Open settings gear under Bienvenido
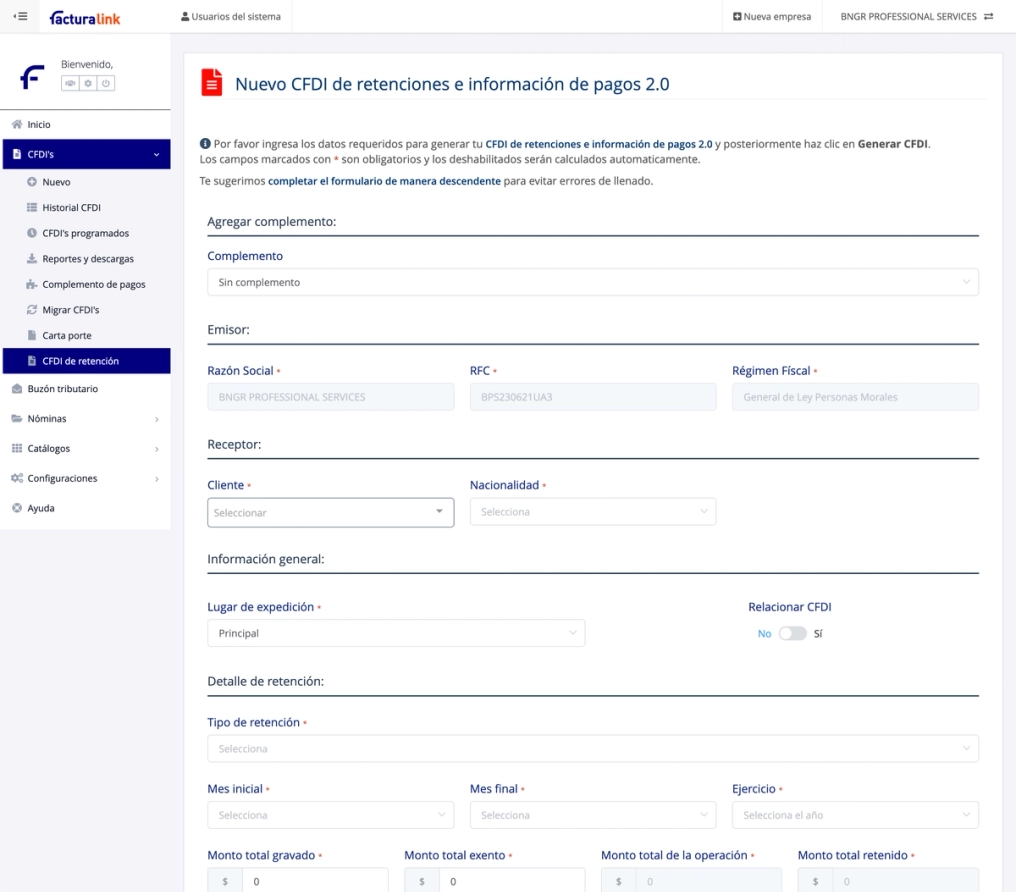The height and width of the screenshot is (892, 1016). click(x=88, y=83)
